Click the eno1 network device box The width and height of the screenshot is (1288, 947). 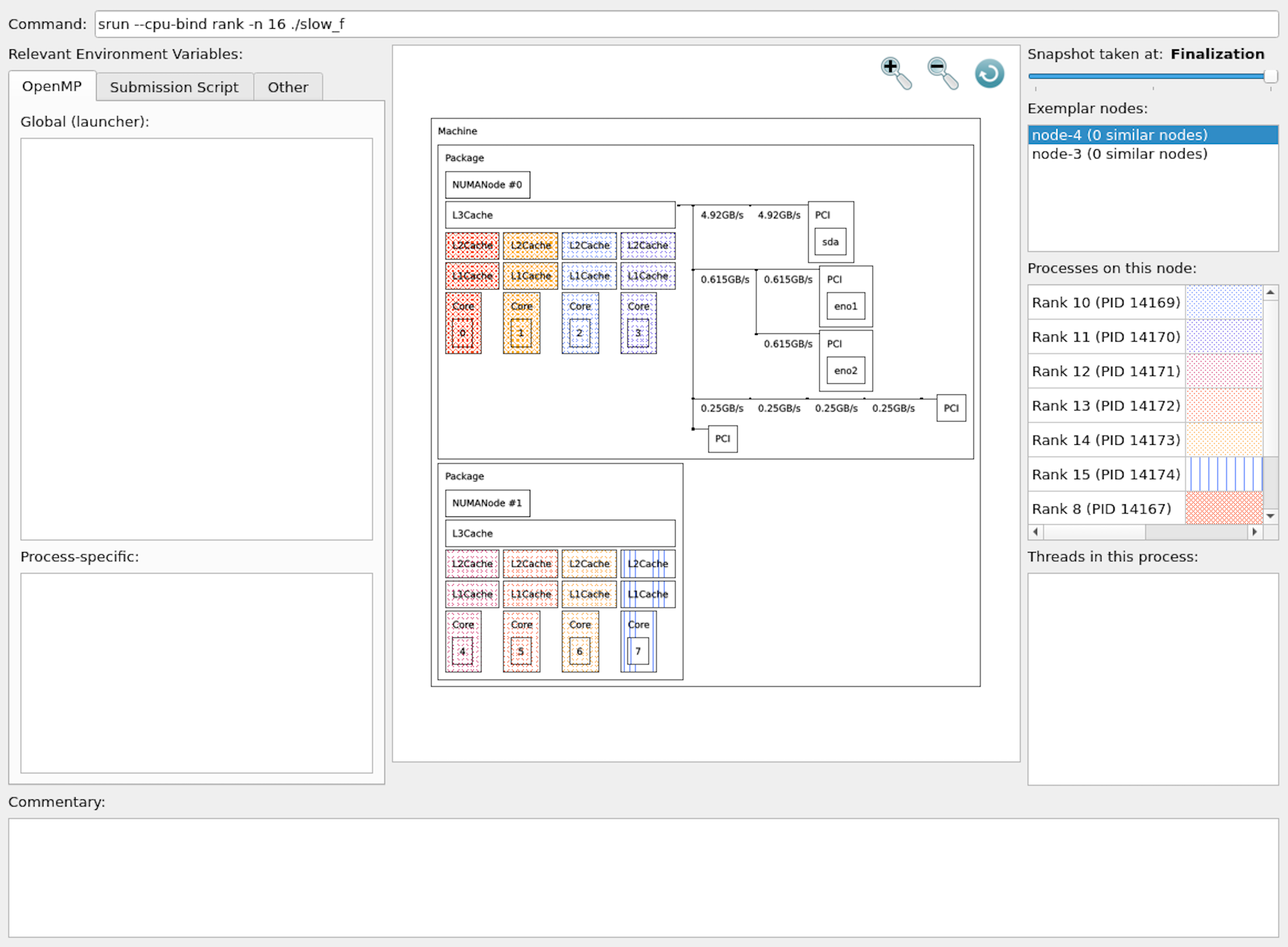pyautogui.click(x=846, y=306)
